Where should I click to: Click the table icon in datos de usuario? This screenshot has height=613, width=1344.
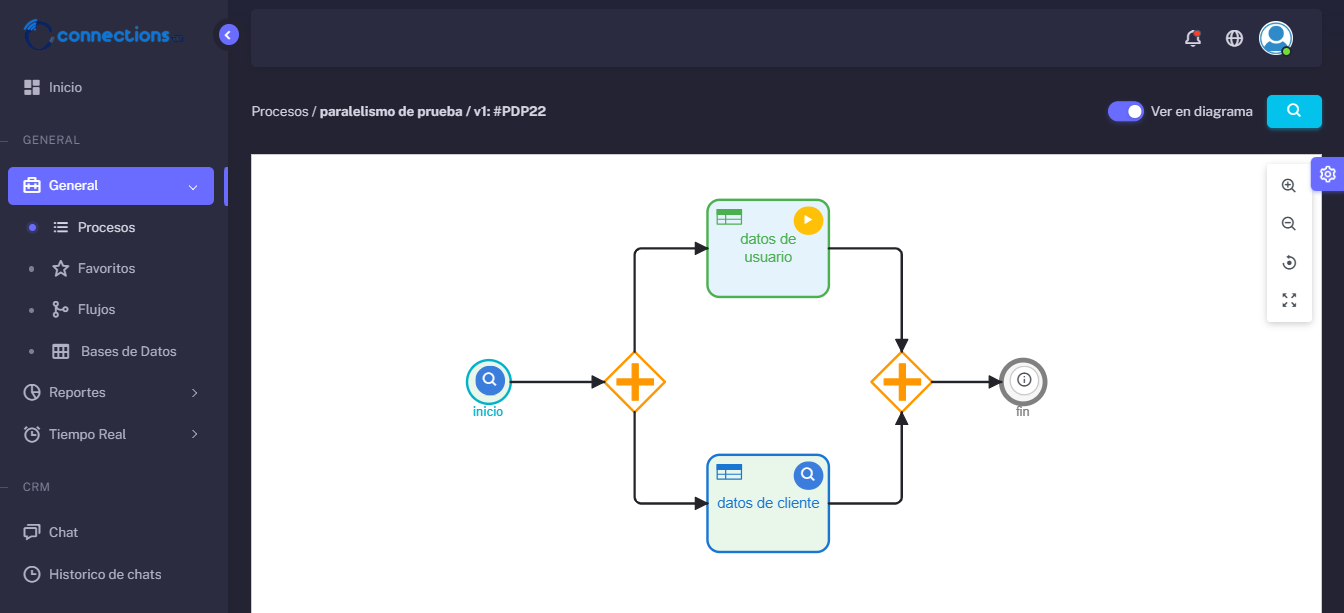coord(729,217)
